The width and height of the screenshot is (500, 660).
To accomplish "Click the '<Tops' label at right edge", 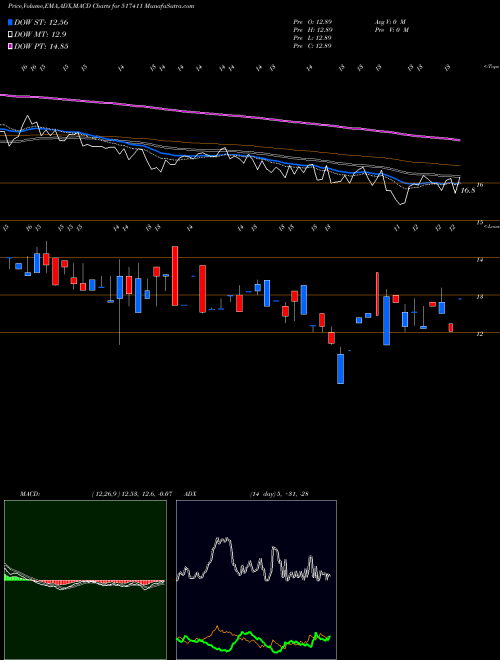I will (x=491, y=67).
